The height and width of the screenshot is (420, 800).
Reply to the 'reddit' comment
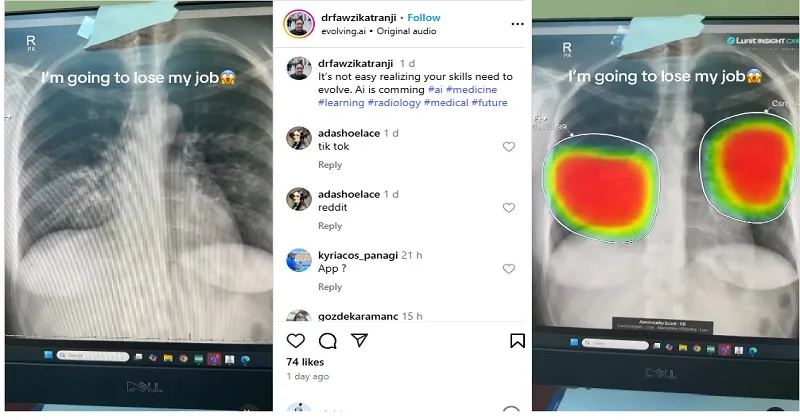(330, 226)
